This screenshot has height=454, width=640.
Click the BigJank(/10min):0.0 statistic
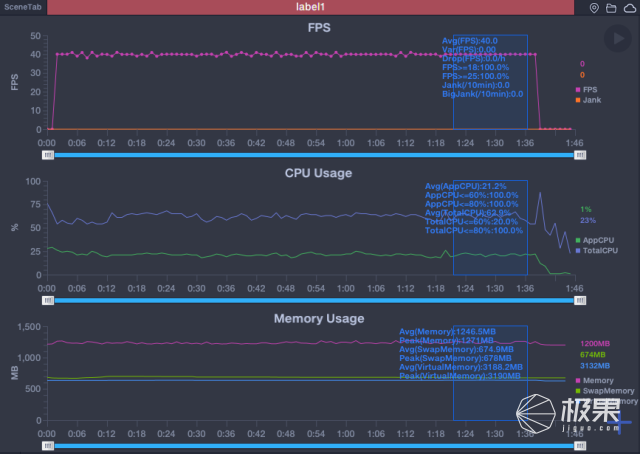tap(482, 94)
